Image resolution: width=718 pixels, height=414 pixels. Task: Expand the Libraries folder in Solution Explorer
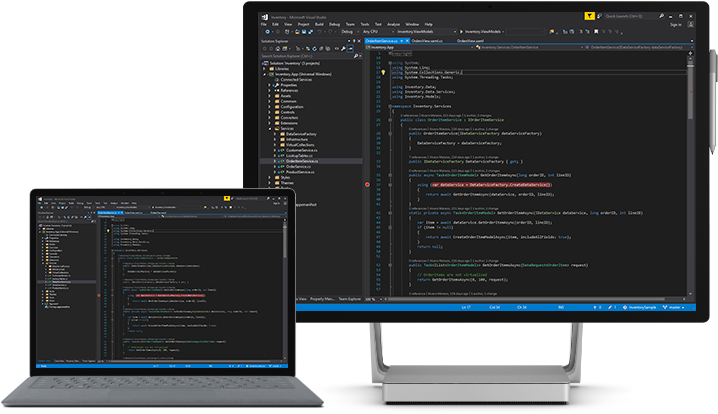tap(265, 69)
